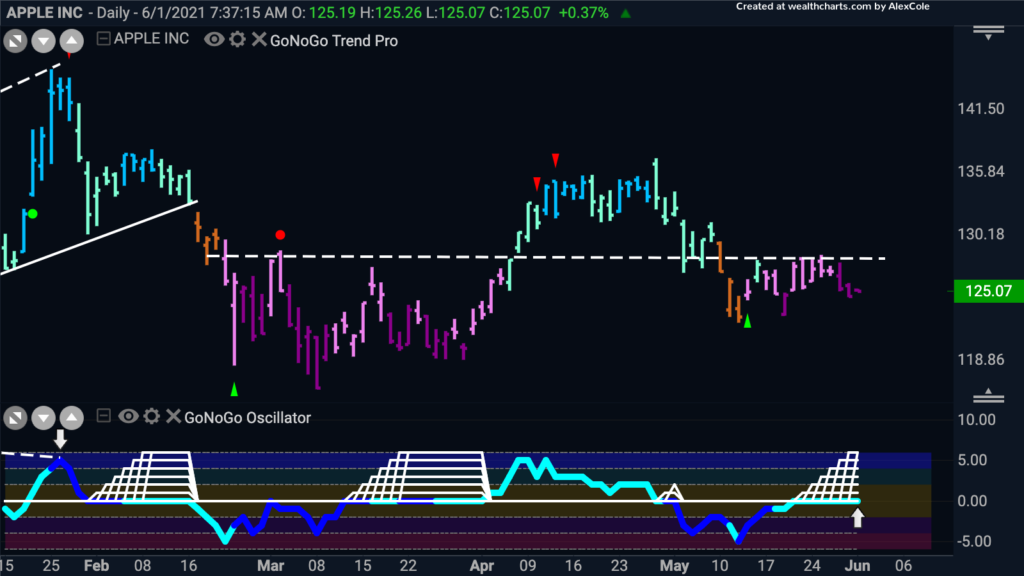
Task: Click the green up-triangle below mid-May low
Action: point(748,321)
